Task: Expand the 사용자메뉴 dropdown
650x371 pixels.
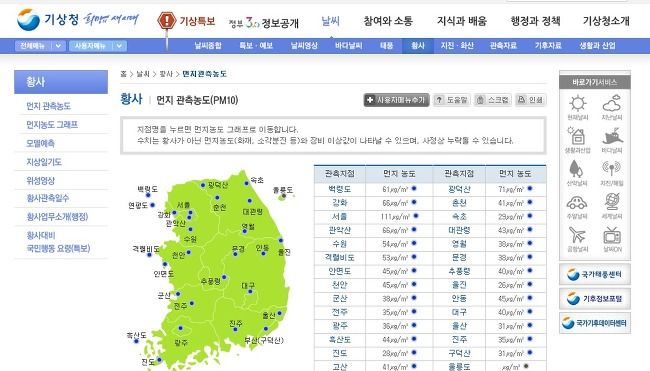Action: click(98, 46)
